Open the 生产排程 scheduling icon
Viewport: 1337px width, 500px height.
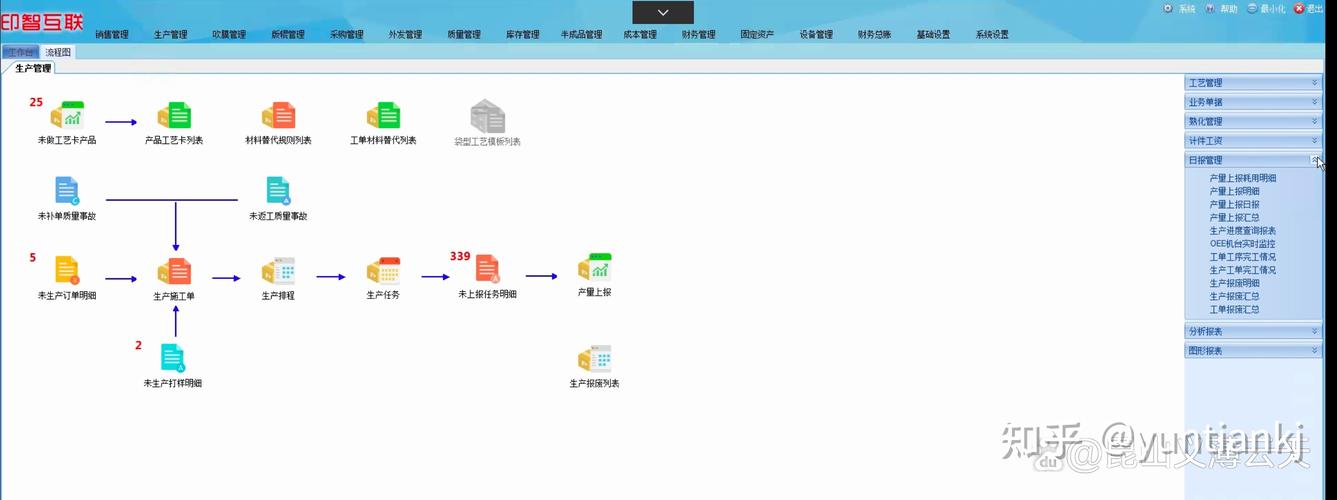tap(278, 271)
